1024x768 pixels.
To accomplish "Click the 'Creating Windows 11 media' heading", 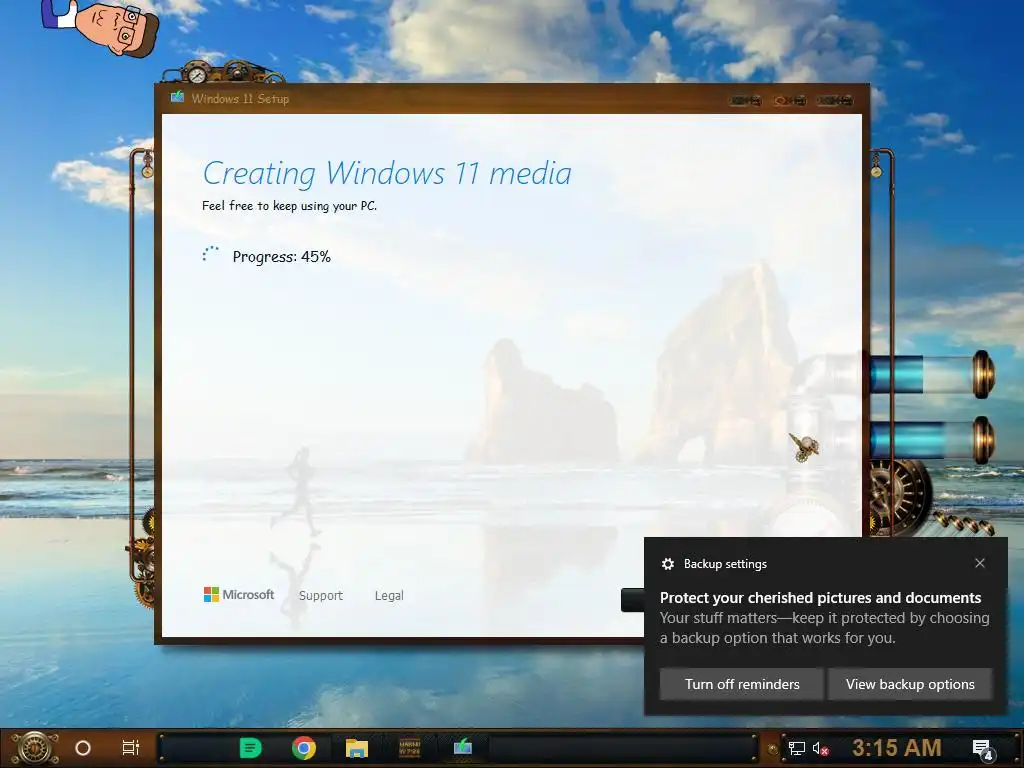I will (x=387, y=174).
